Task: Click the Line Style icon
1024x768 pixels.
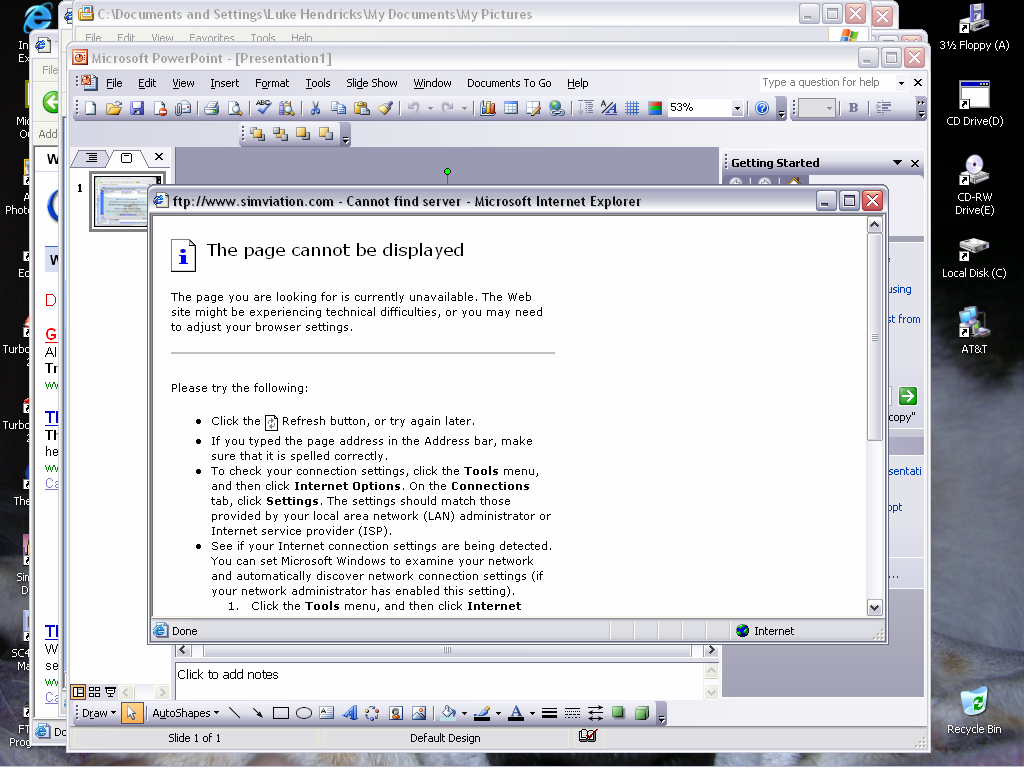Action: pos(549,713)
